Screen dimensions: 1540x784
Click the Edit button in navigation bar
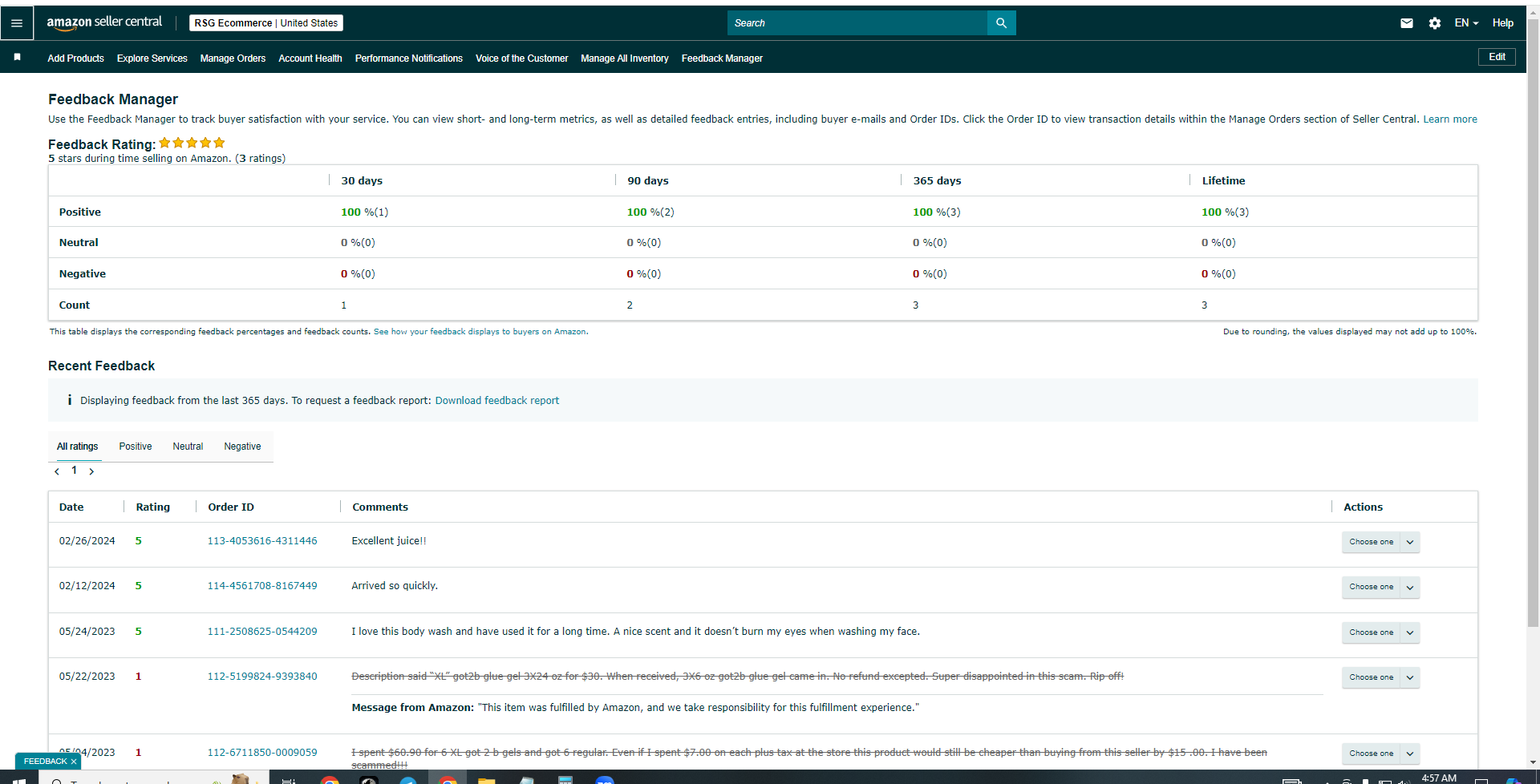(1497, 57)
